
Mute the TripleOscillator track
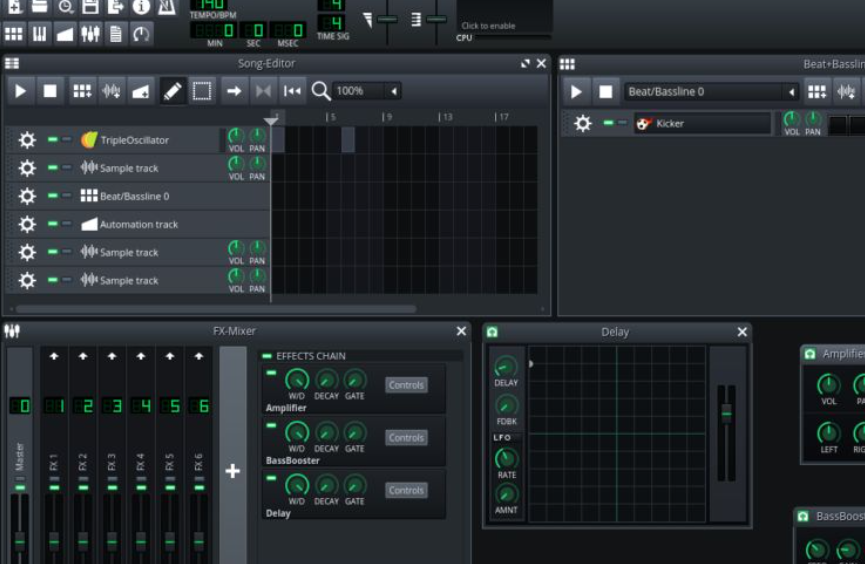(x=52, y=140)
